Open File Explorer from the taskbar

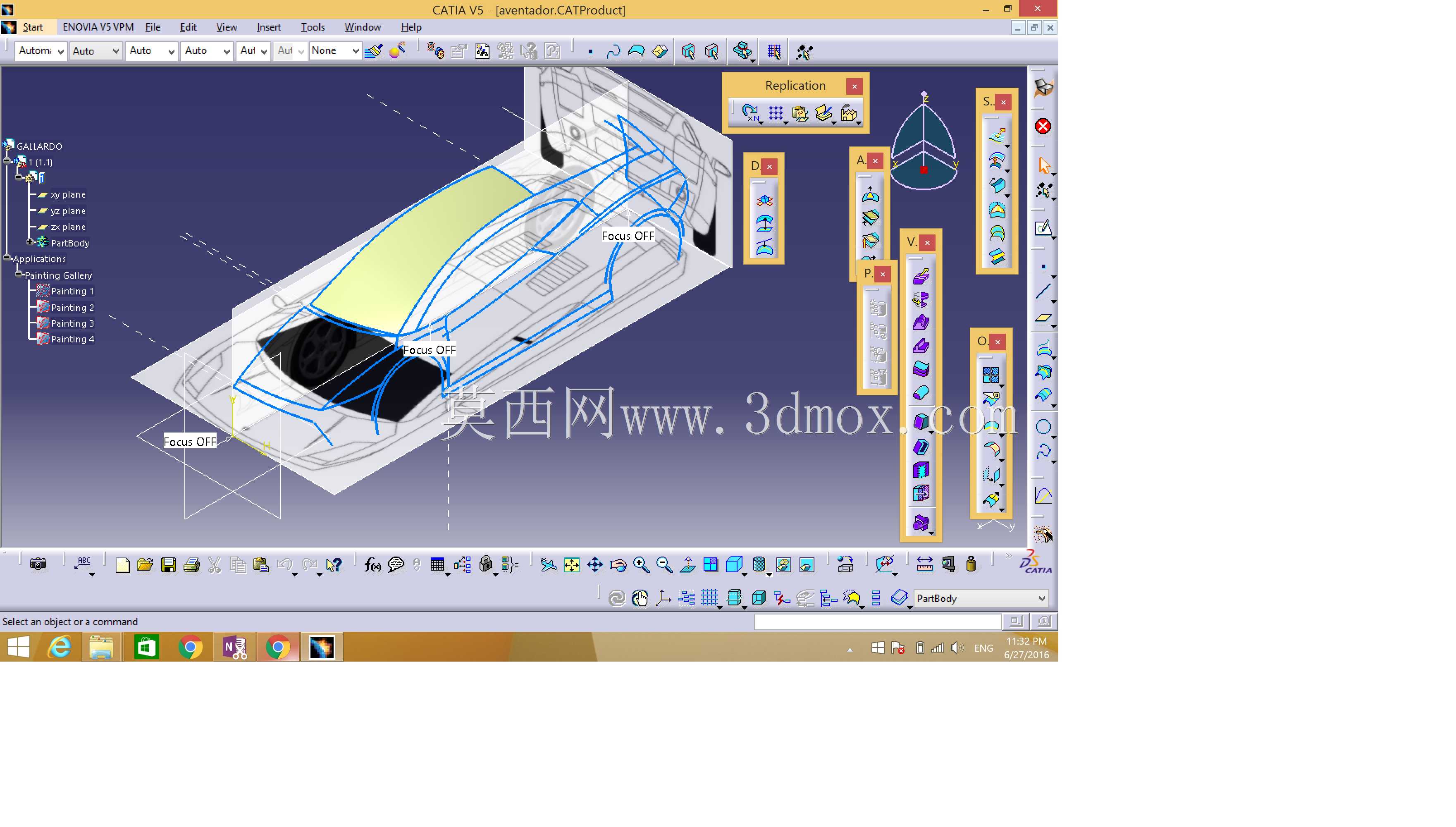tap(101, 647)
